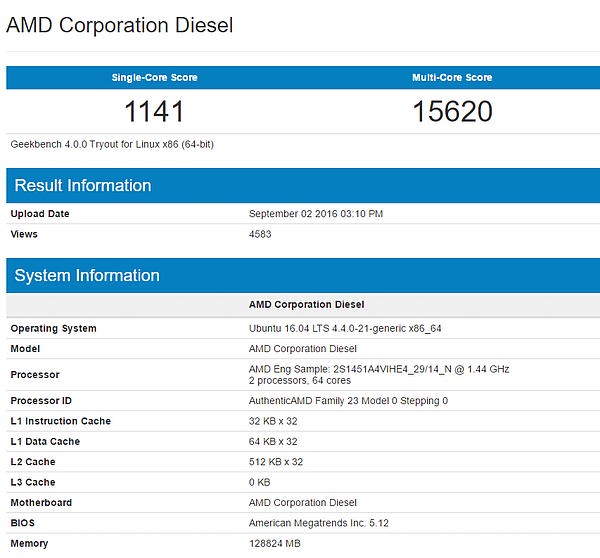The width and height of the screenshot is (600, 558).
Task: Click the date 'September 02 2016 03:10 PM'
Action: [x=316, y=214]
